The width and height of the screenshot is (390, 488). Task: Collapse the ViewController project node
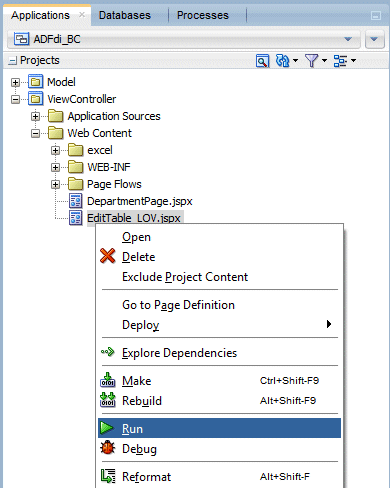click(15, 99)
